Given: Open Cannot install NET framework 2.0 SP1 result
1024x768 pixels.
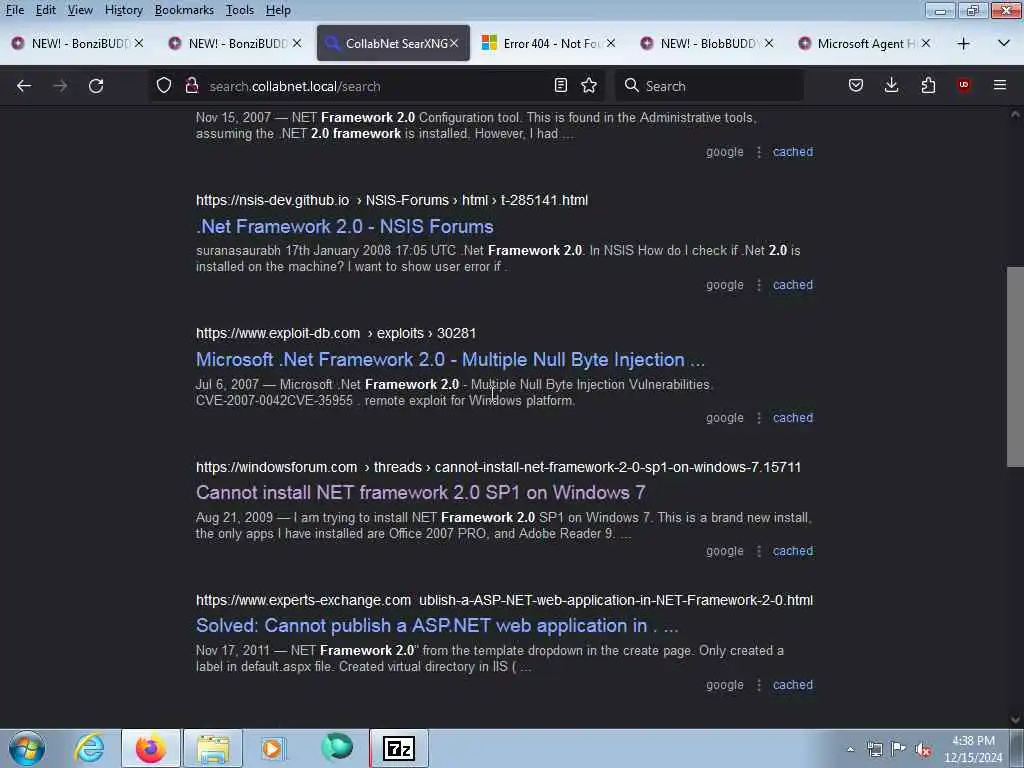Looking at the screenshot, I should [x=421, y=492].
